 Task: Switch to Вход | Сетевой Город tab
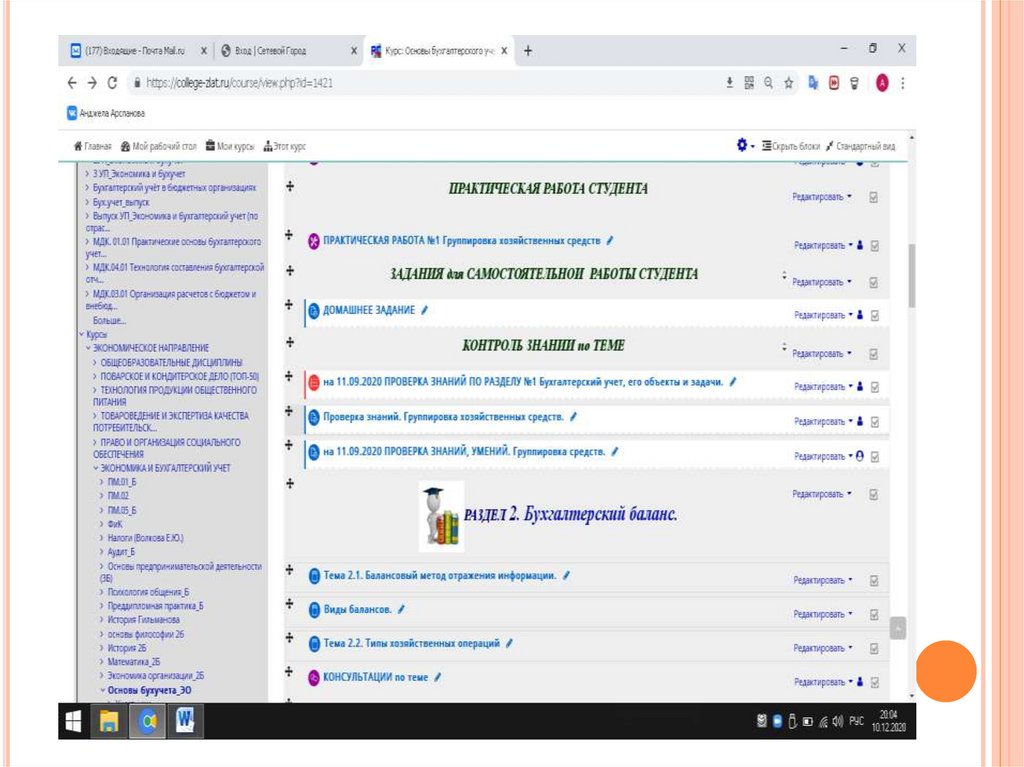[x=287, y=51]
